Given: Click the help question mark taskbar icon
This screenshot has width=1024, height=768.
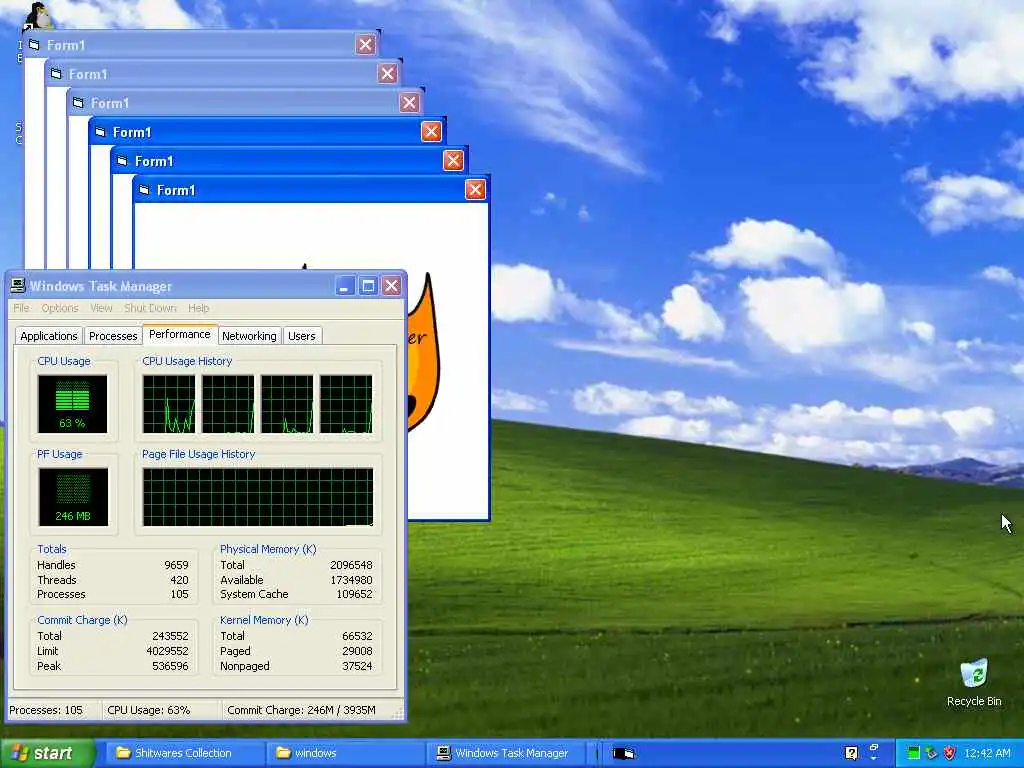Looking at the screenshot, I should click(x=851, y=753).
